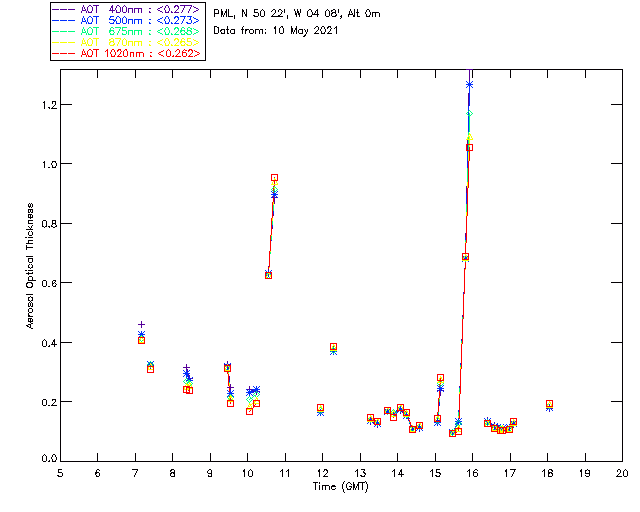This screenshot has width=640, height=512.
Task: Click the purple plus marker near 0.46 at 7h
Action: tap(141, 325)
